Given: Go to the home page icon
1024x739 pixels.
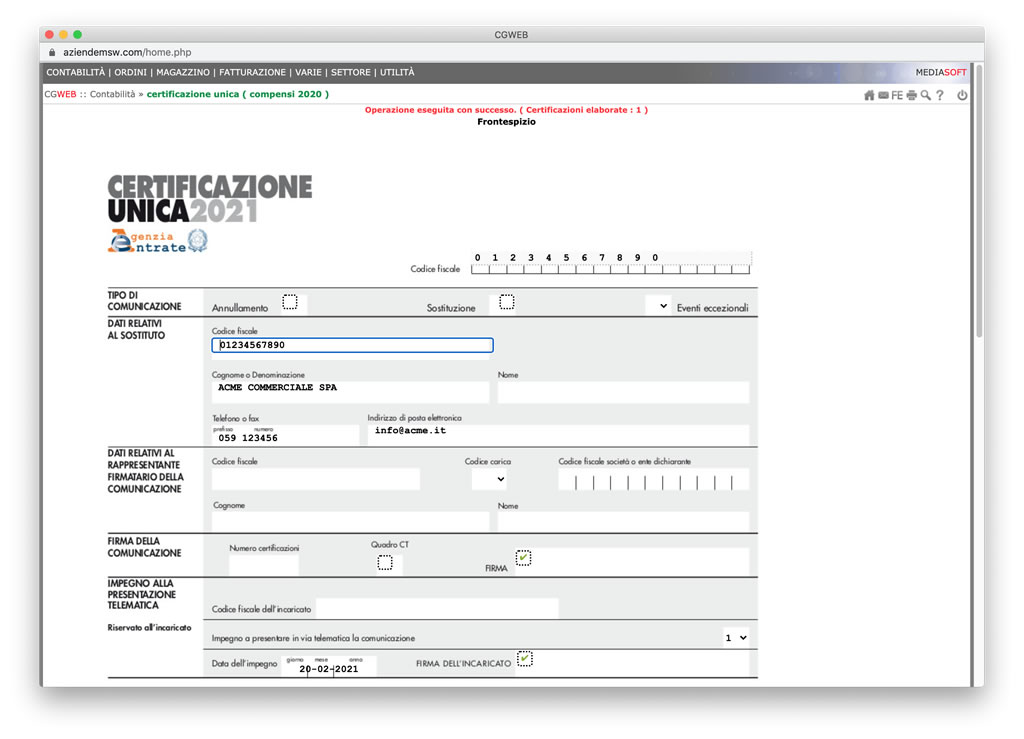Looking at the screenshot, I should (x=869, y=95).
